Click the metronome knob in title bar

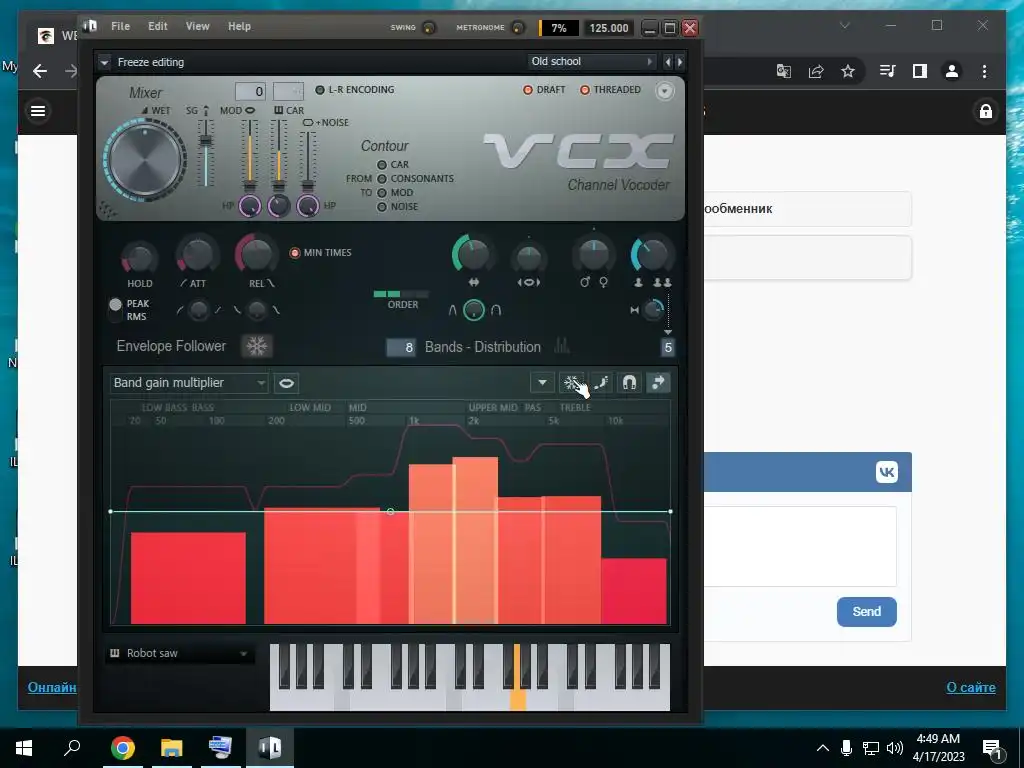(518, 27)
